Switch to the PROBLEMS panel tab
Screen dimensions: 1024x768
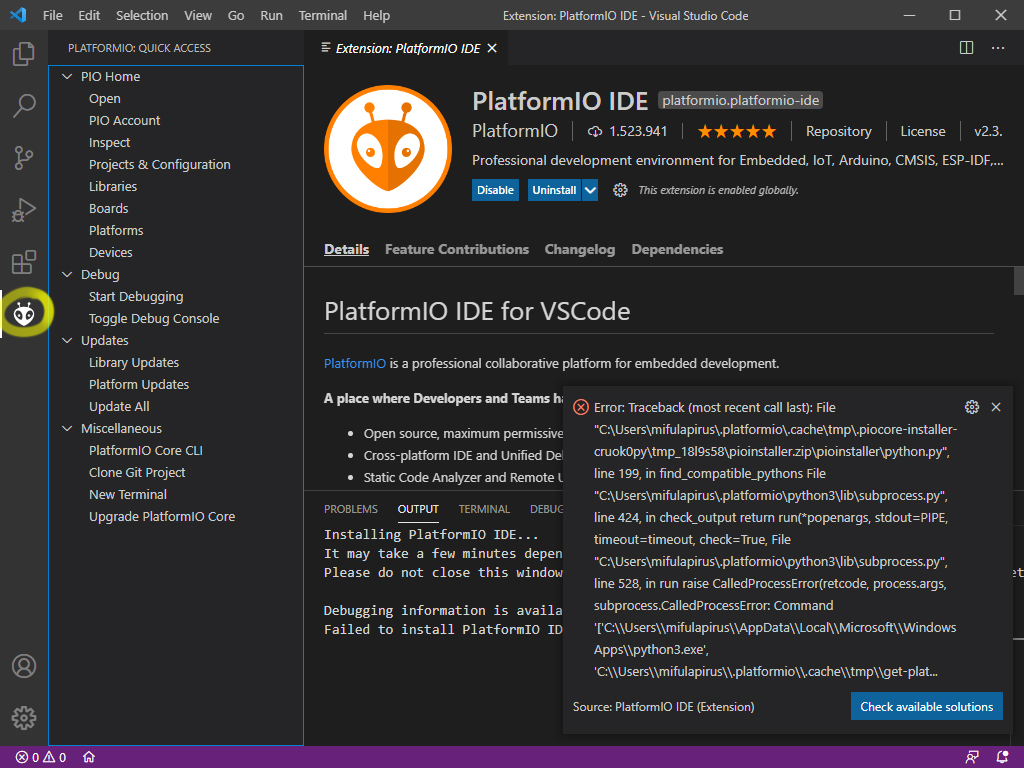[x=351, y=509]
